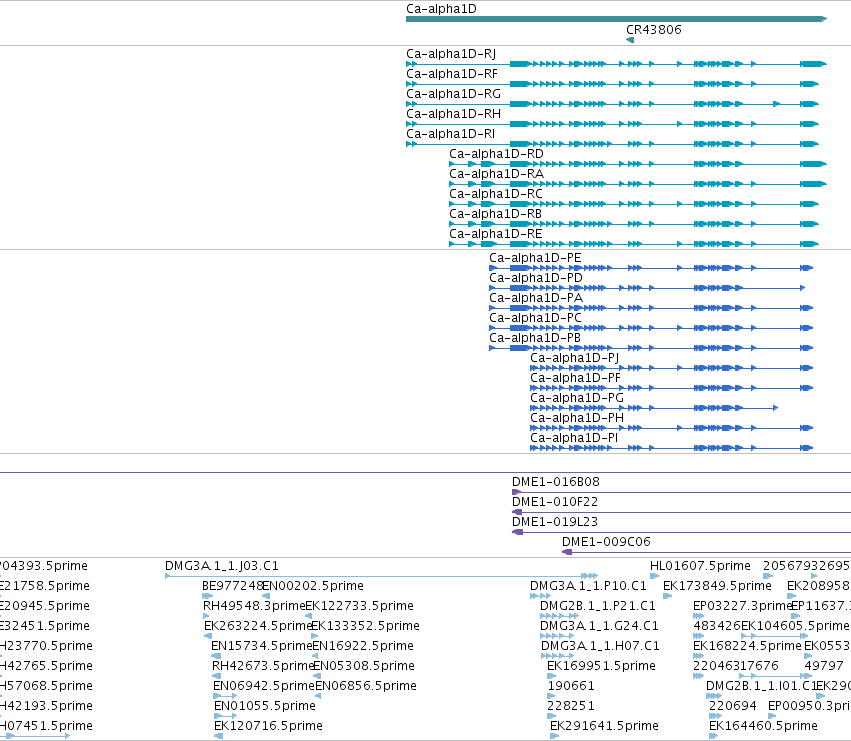This screenshot has height=741, width=851.
Task: Select the EK164460.5prime EST label
Action: click(763, 726)
